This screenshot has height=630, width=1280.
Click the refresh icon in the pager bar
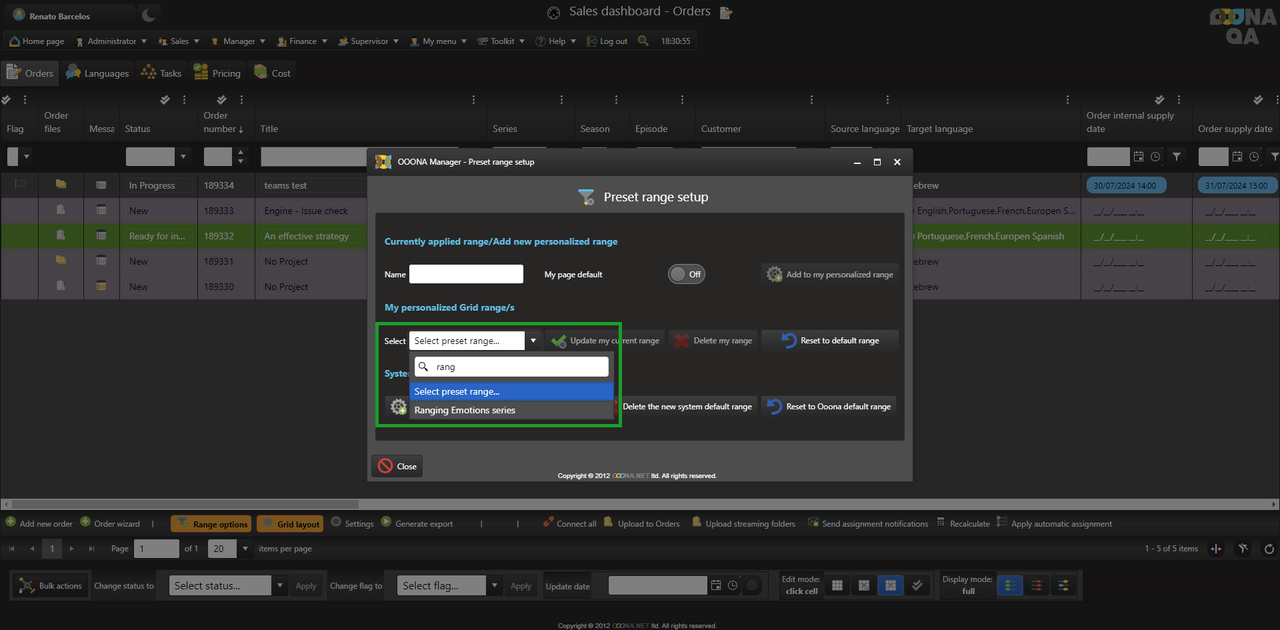[1269, 548]
